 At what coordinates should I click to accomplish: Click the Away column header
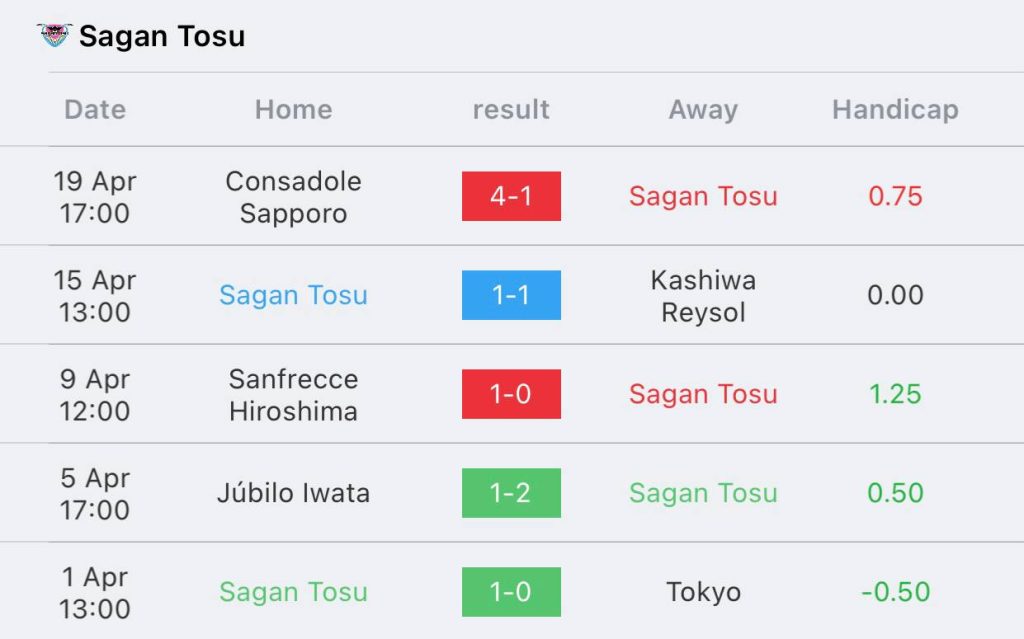(703, 110)
